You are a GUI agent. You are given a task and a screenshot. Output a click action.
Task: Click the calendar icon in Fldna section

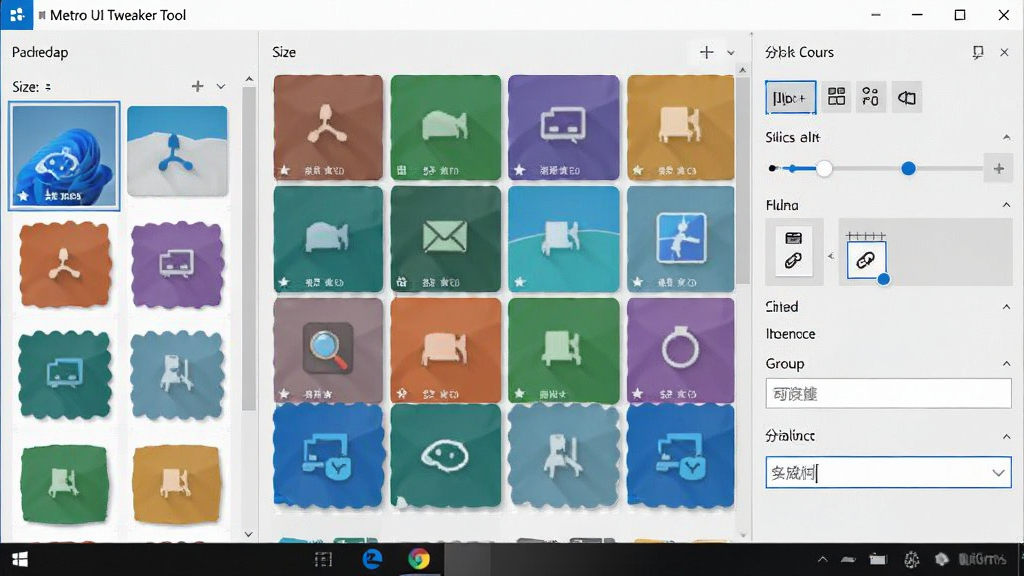793,238
